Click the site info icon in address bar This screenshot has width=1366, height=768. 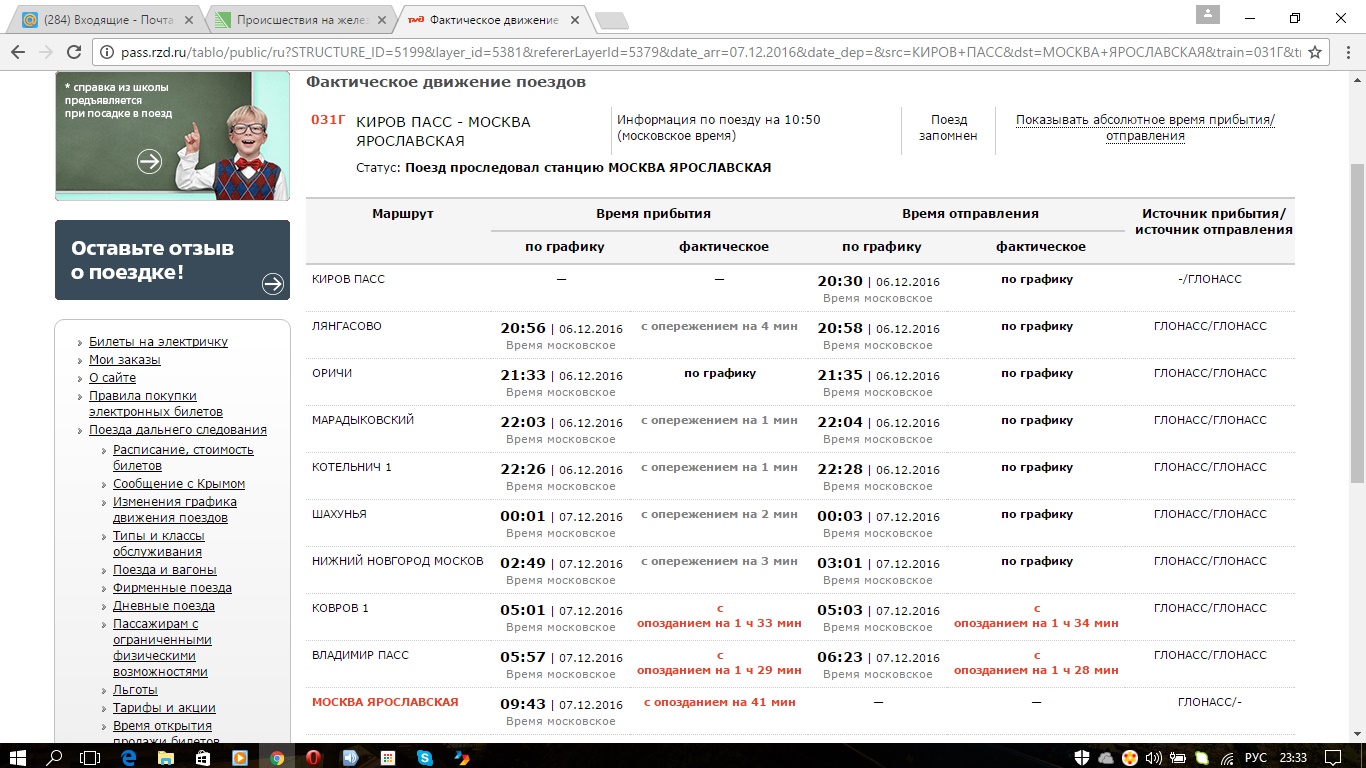tap(106, 53)
